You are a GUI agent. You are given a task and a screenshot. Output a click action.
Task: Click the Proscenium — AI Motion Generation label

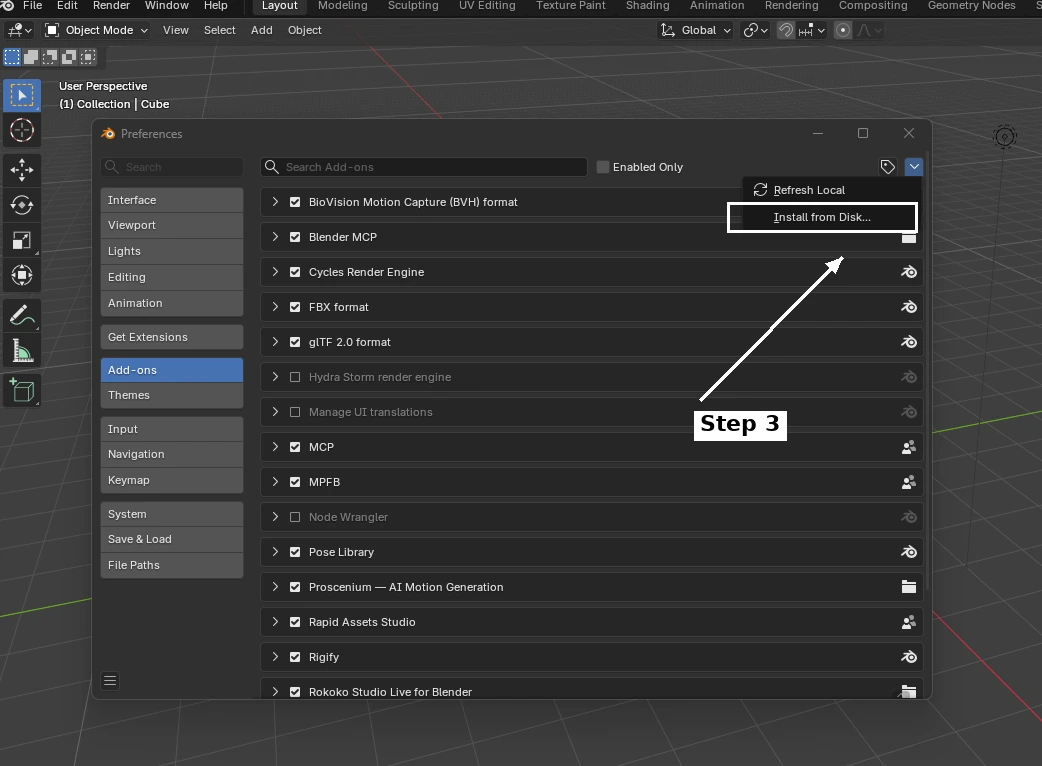tap(406, 587)
